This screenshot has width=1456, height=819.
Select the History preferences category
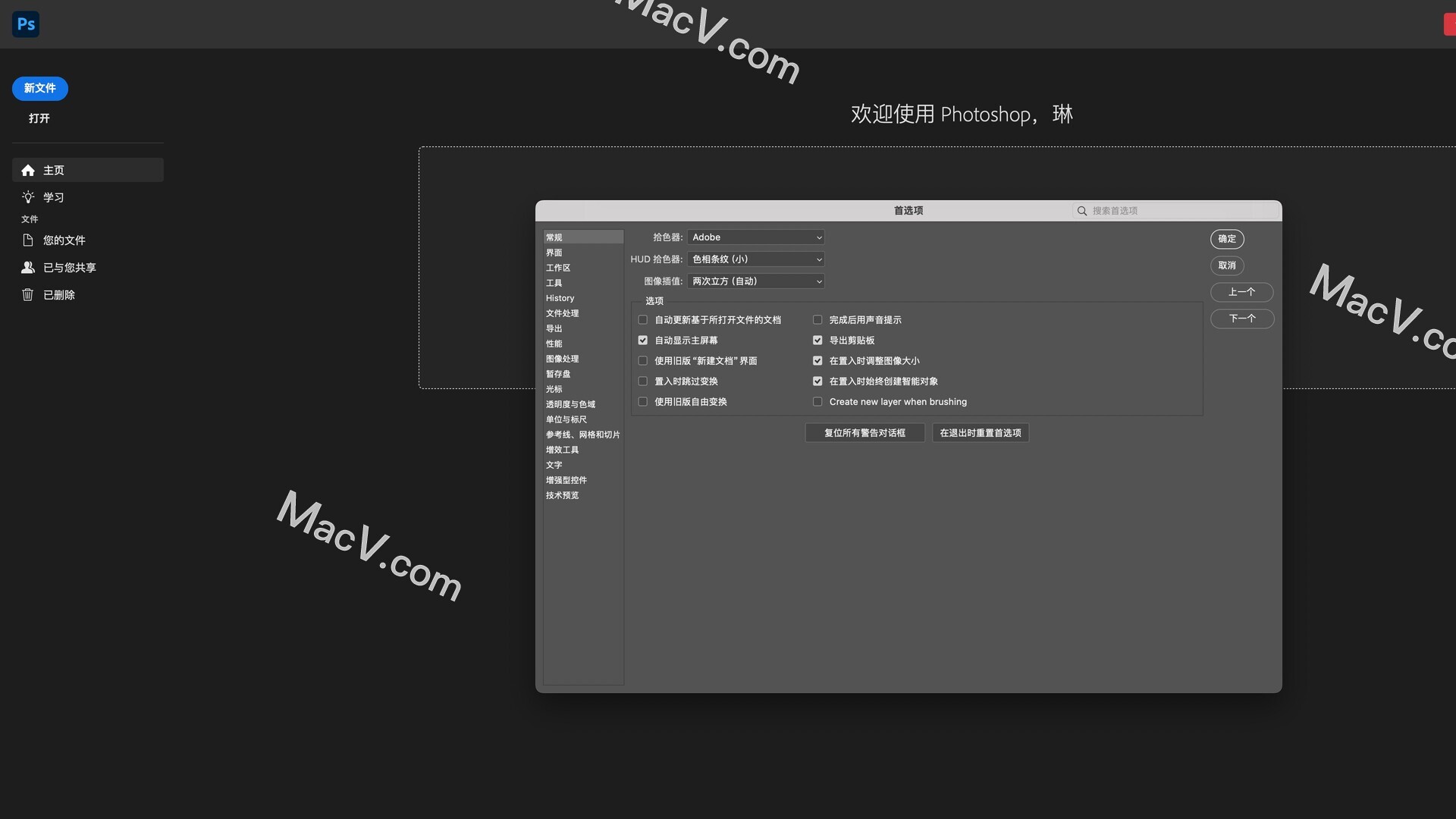[560, 298]
